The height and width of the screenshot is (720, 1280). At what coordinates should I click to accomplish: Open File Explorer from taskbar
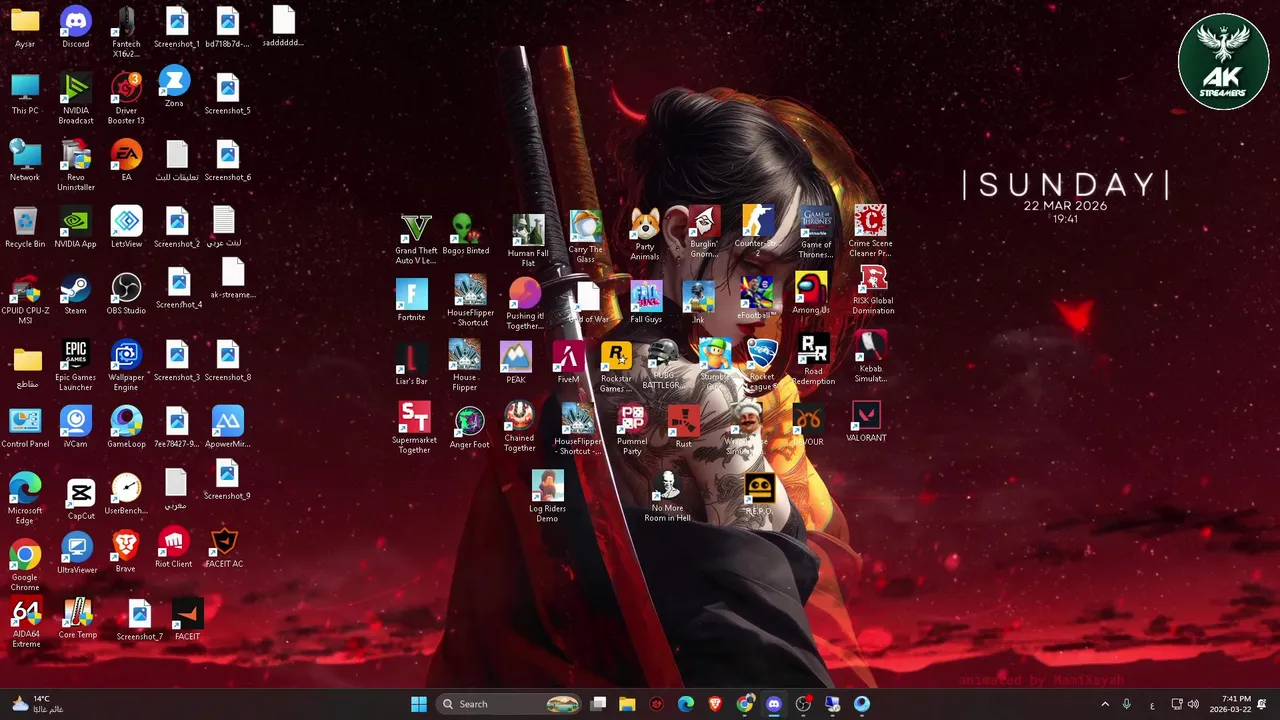point(627,704)
